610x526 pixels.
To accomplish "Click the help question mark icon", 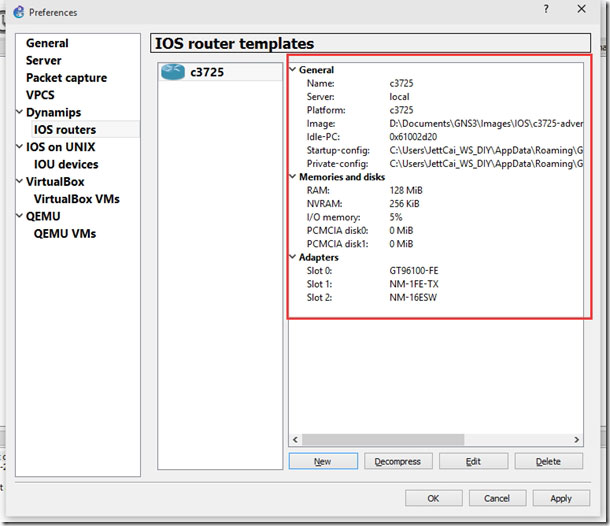I will coord(546,9).
